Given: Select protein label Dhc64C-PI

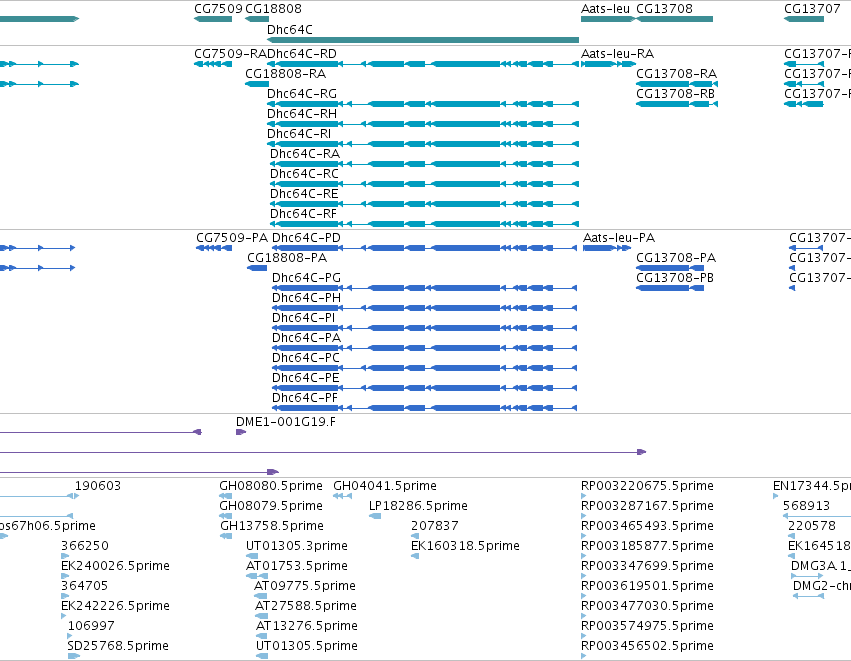Looking at the screenshot, I should point(303,319).
